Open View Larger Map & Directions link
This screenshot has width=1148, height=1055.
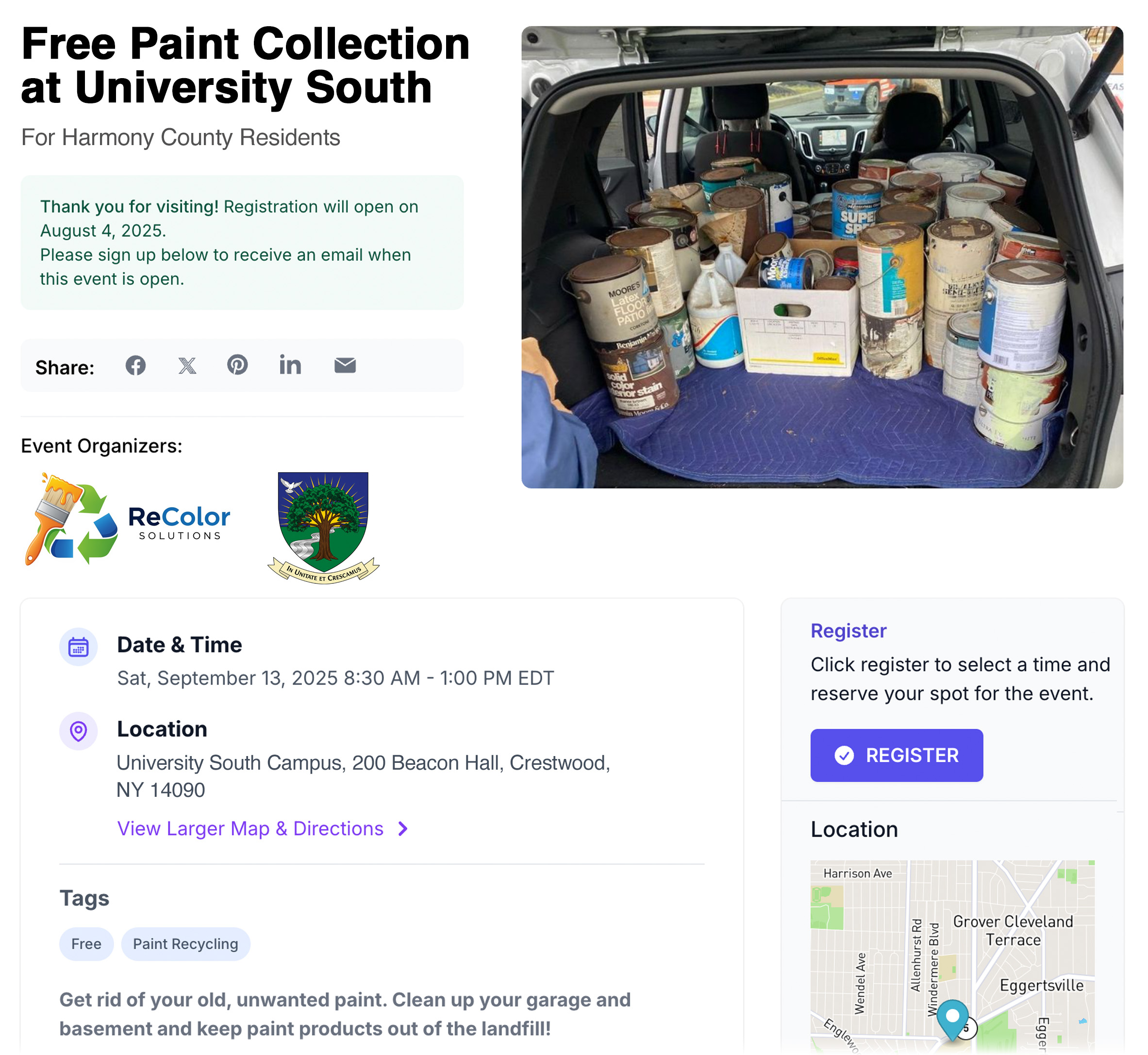(250, 828)
